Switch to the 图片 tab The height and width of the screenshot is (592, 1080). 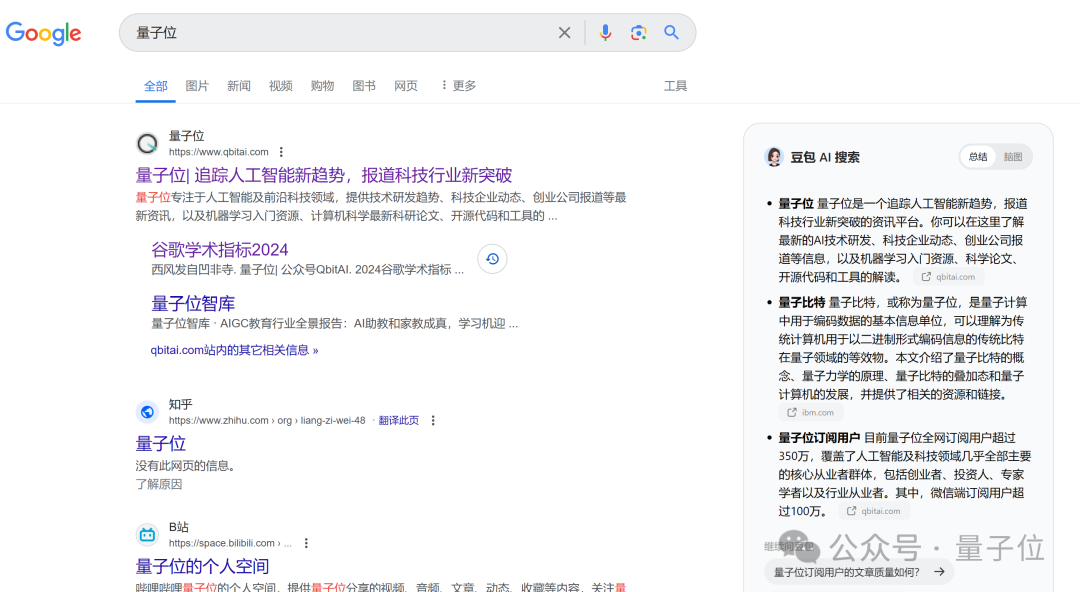[197, 86]
